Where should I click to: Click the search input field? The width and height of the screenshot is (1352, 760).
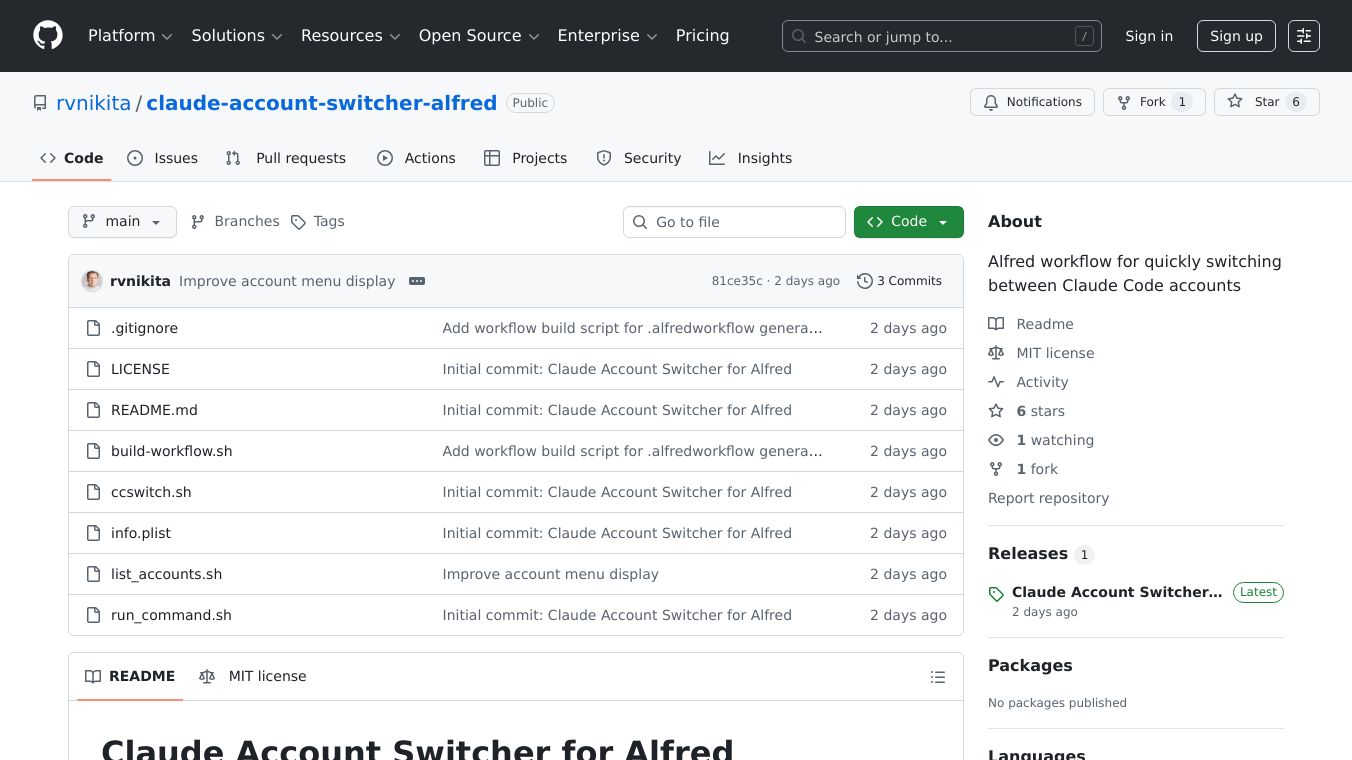pos(940,36)
